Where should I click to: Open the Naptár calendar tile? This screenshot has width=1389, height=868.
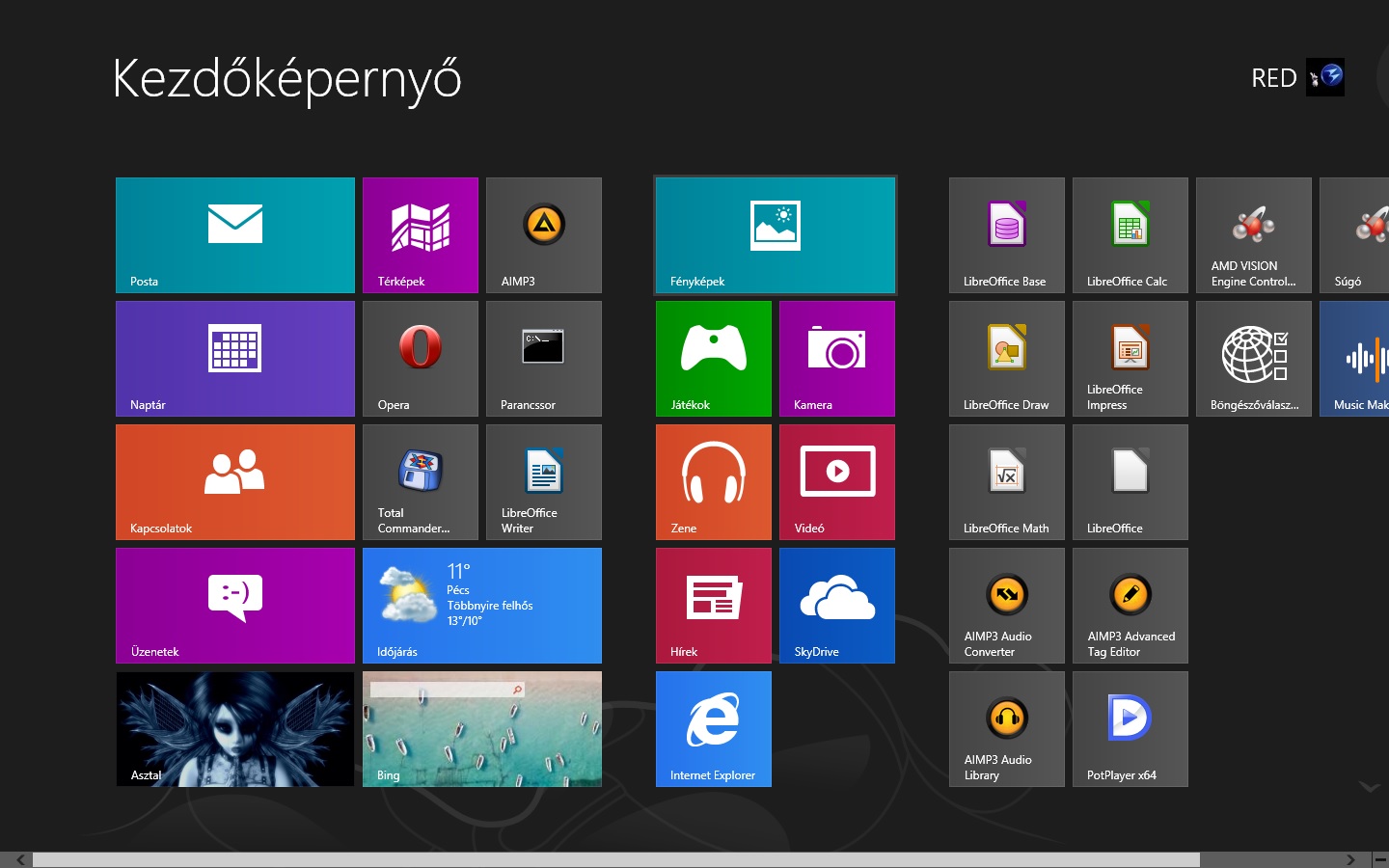(235, 359)
